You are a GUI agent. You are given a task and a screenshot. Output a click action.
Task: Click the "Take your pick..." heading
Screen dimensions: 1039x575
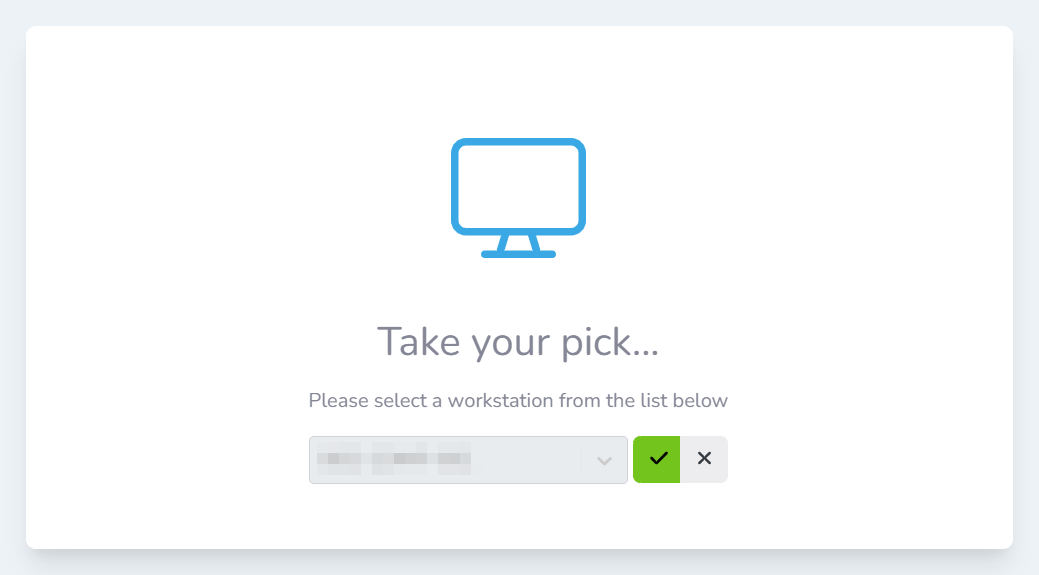point(518,342)
